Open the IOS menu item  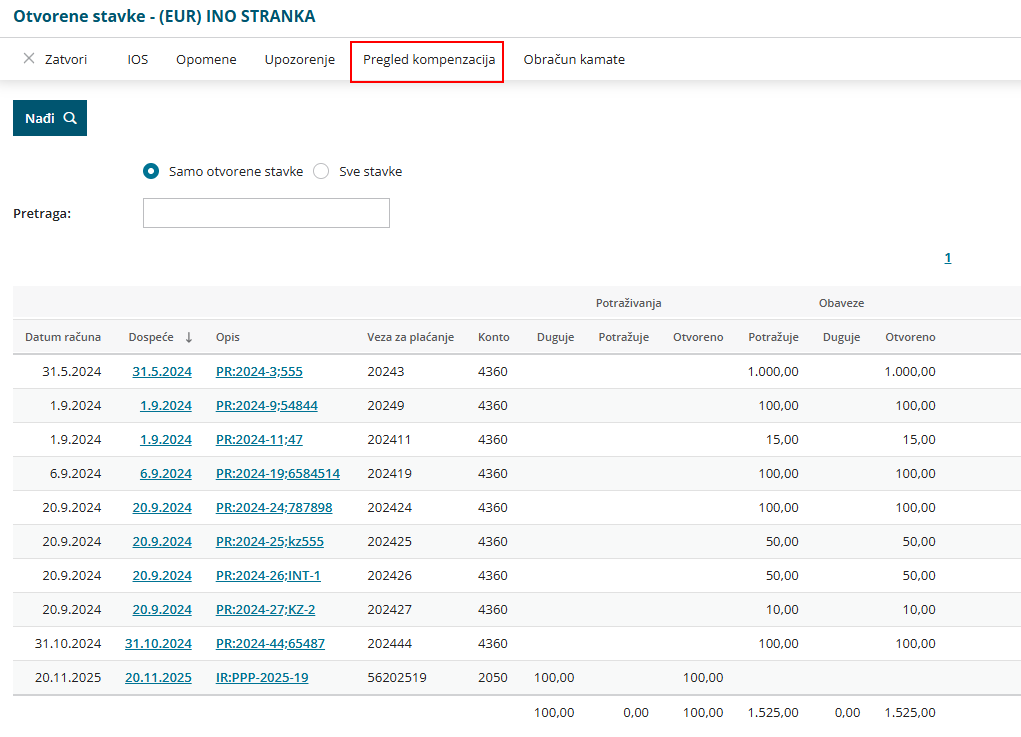pos(137,59)
